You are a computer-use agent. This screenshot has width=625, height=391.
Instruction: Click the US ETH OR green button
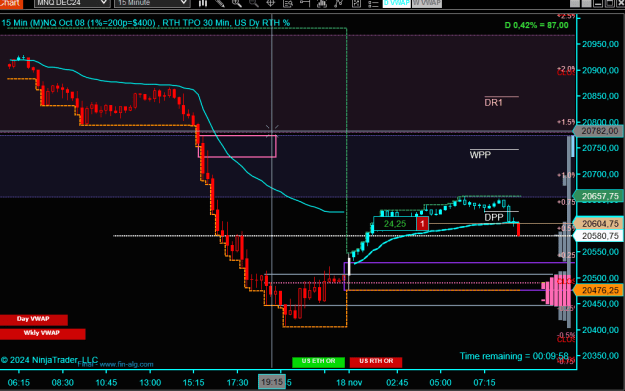point(318,362)
